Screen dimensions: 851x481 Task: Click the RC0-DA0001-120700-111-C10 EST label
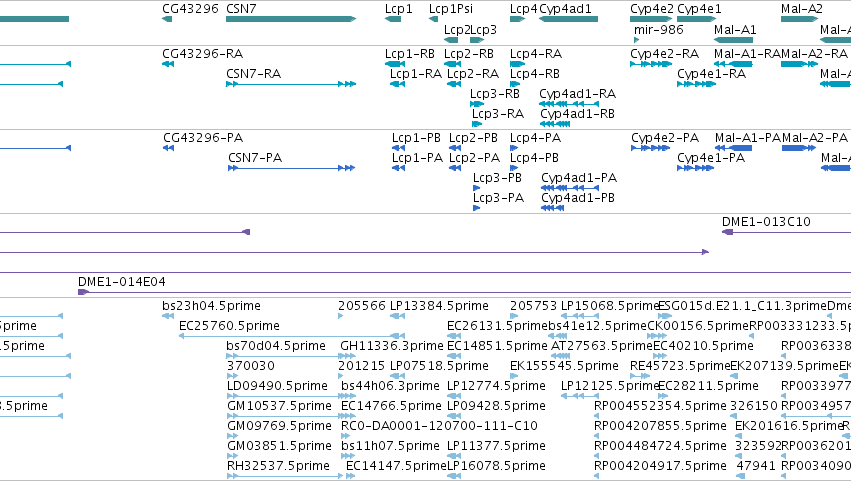coord(439,427)
